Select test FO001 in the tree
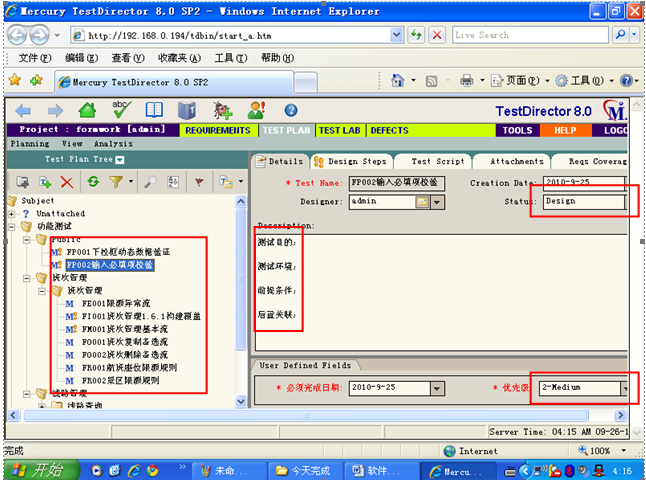Screen dimensions: 646x480 coord(125,342)
